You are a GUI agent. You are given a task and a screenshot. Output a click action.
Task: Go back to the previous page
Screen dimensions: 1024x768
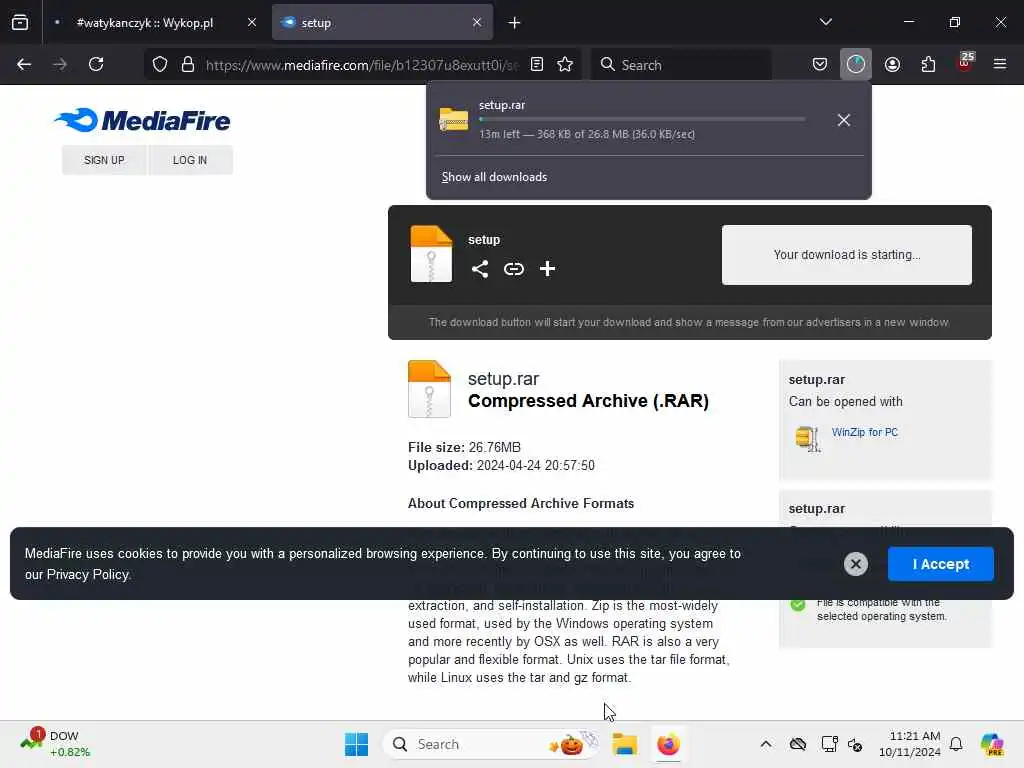point(24,64)
